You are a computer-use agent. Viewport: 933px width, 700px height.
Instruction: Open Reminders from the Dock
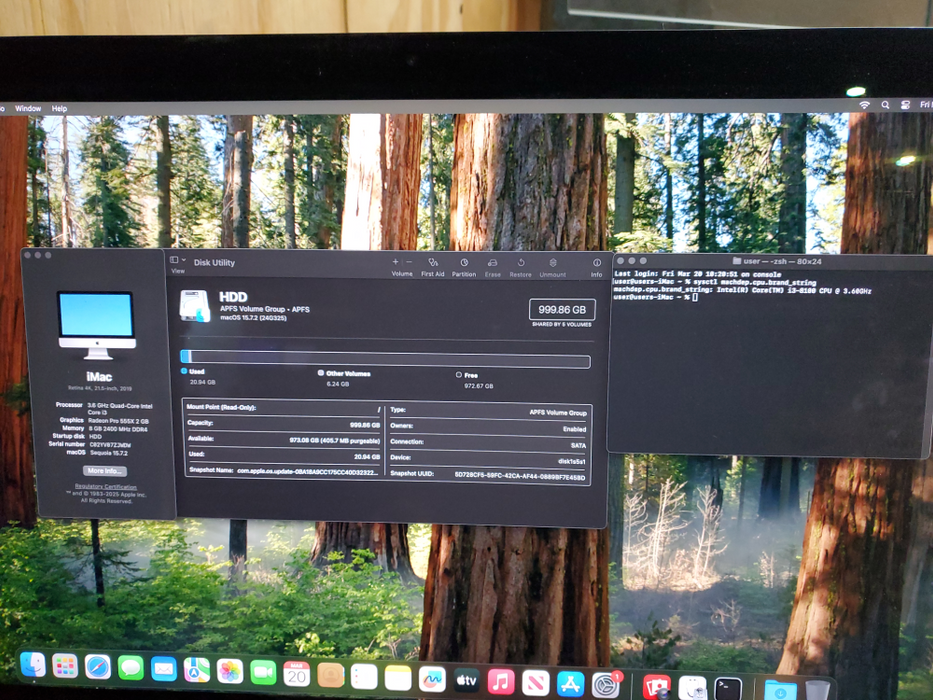[x=364, y=677]
